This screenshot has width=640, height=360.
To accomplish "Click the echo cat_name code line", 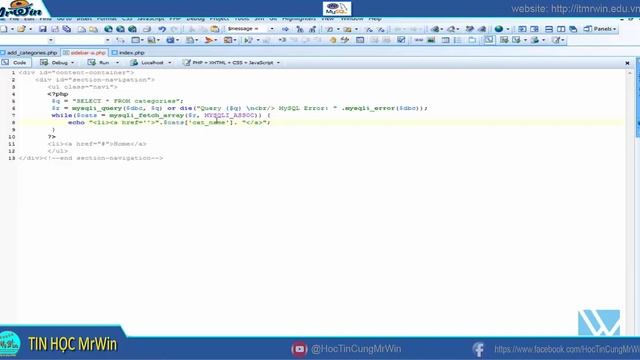I will [169, 122].
